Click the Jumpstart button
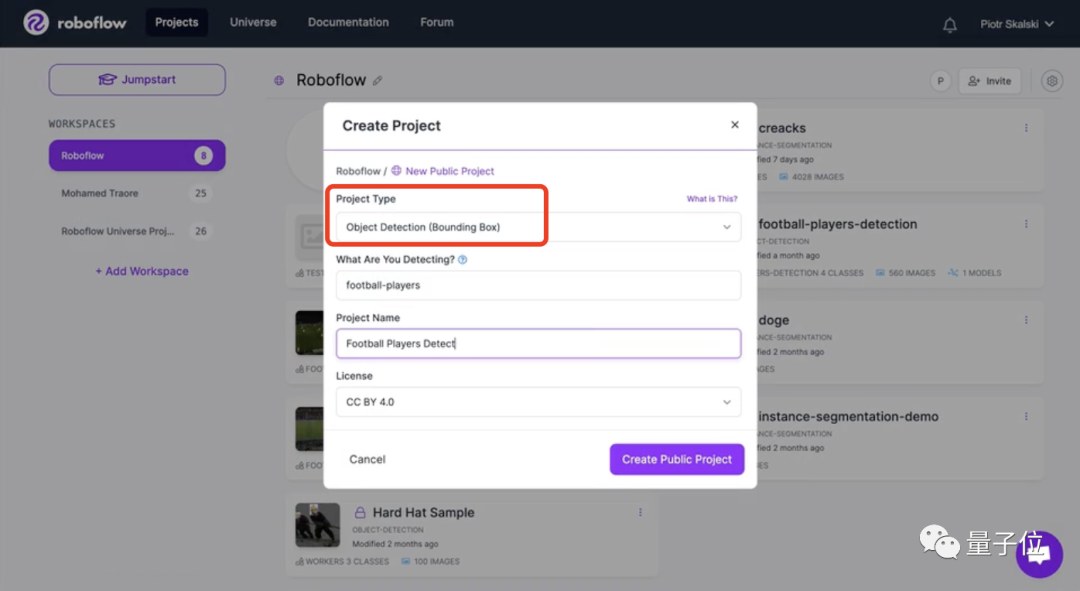 coord(137,80)
